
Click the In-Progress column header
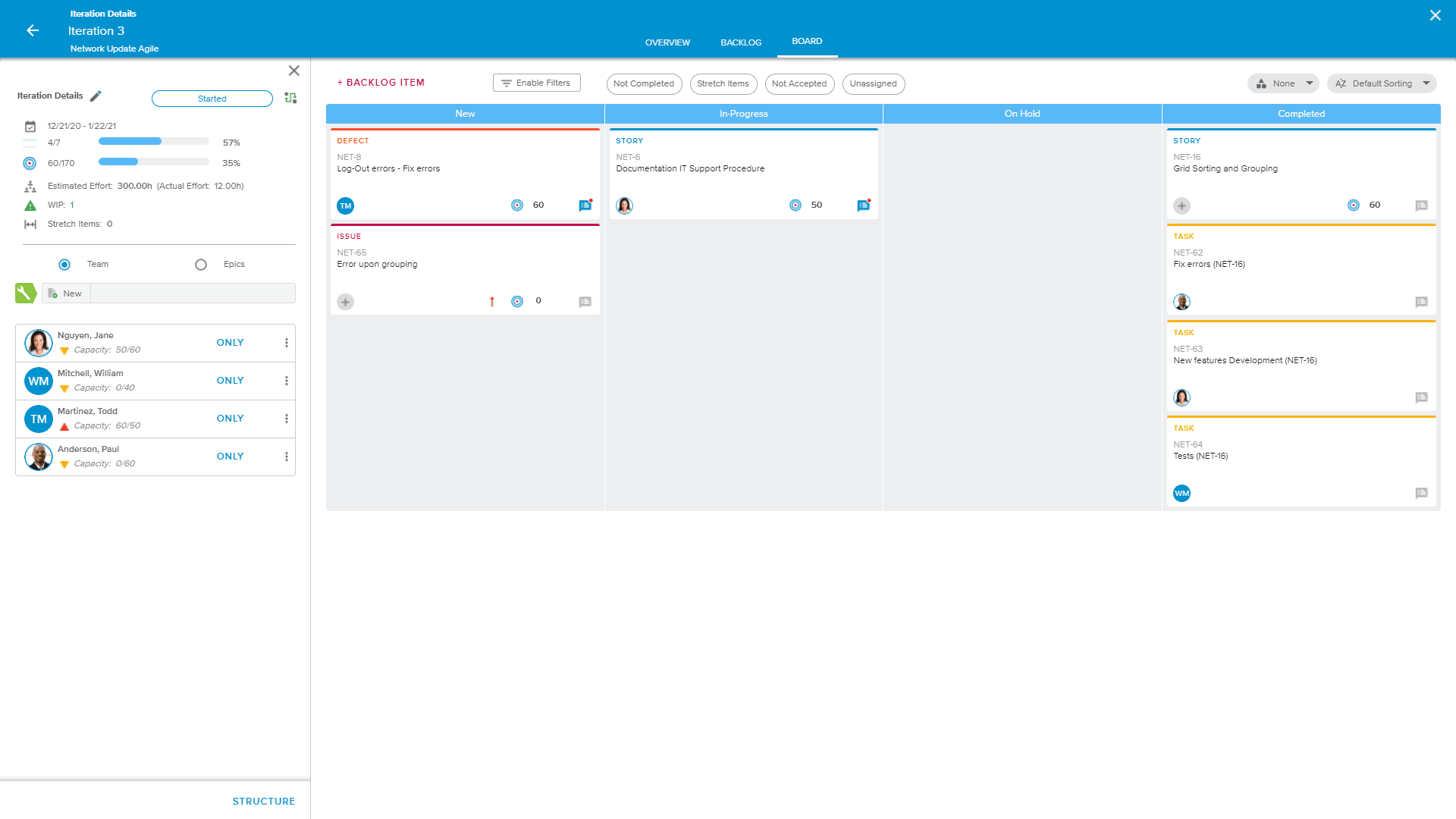[x=744, y=114]
